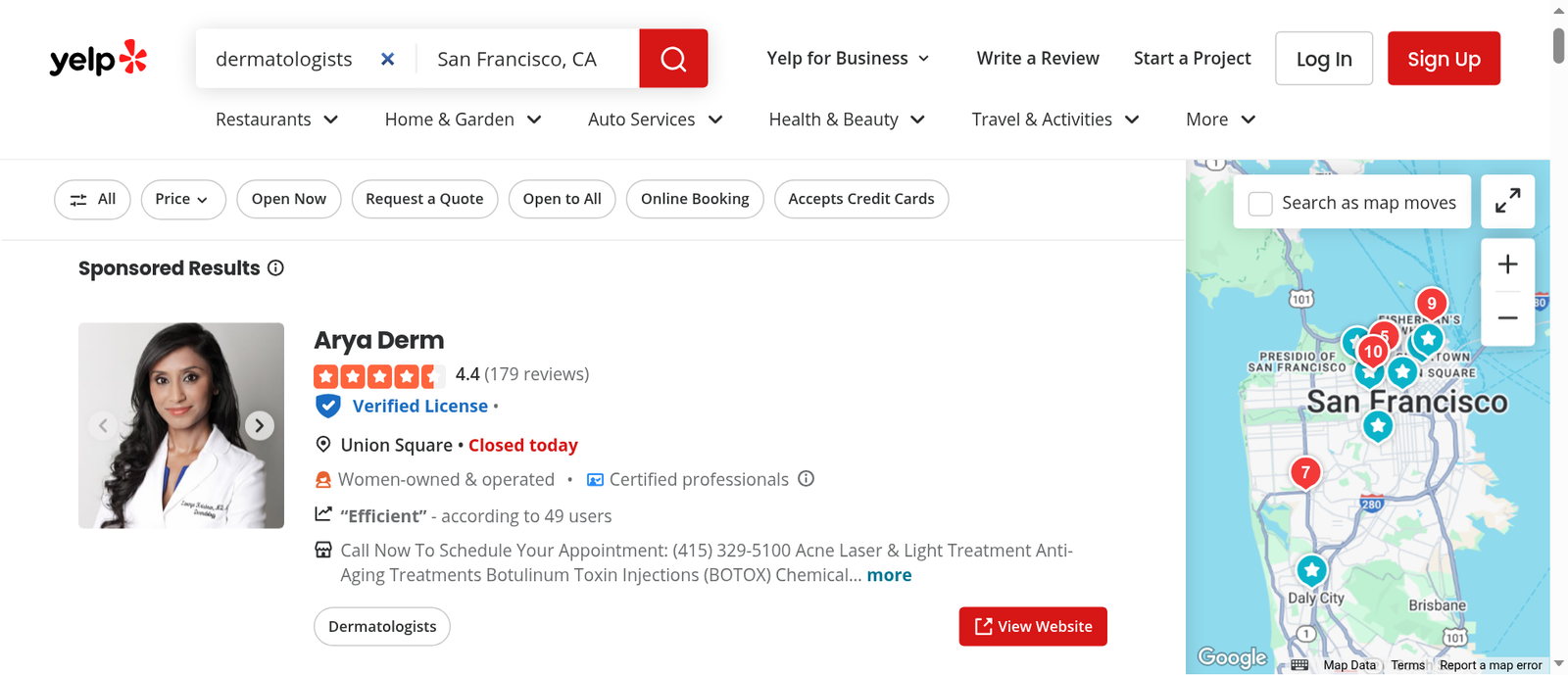Click "Closed today" status text
Viewport: 1568px width, 675px height.
pos(523,445)
